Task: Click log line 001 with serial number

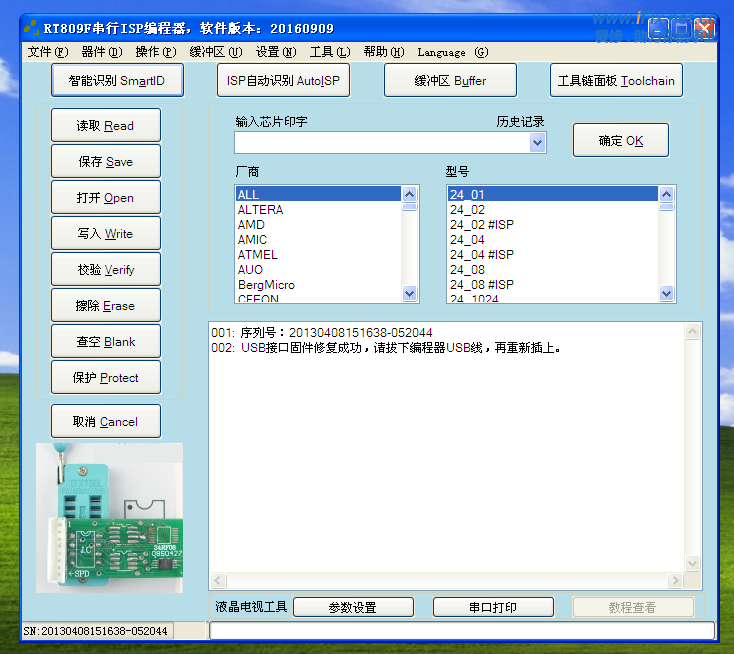Action: pos(322,332)
